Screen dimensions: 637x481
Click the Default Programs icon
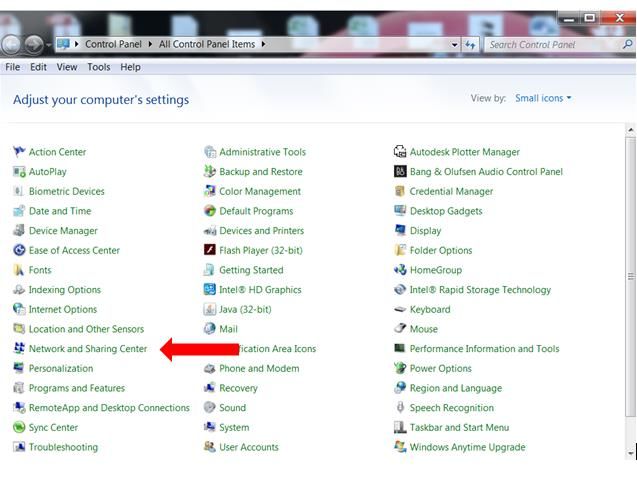210,211
